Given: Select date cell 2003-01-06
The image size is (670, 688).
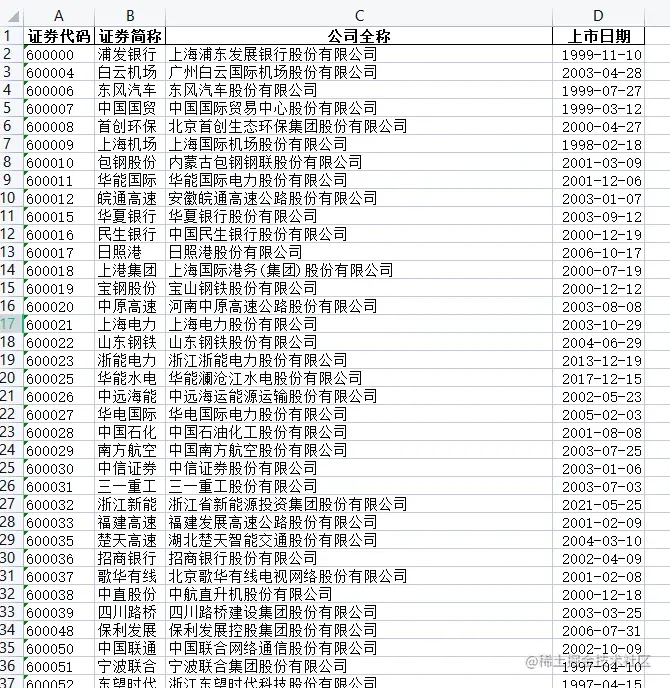Looking at the screenshot, I should tap(598, 468).
